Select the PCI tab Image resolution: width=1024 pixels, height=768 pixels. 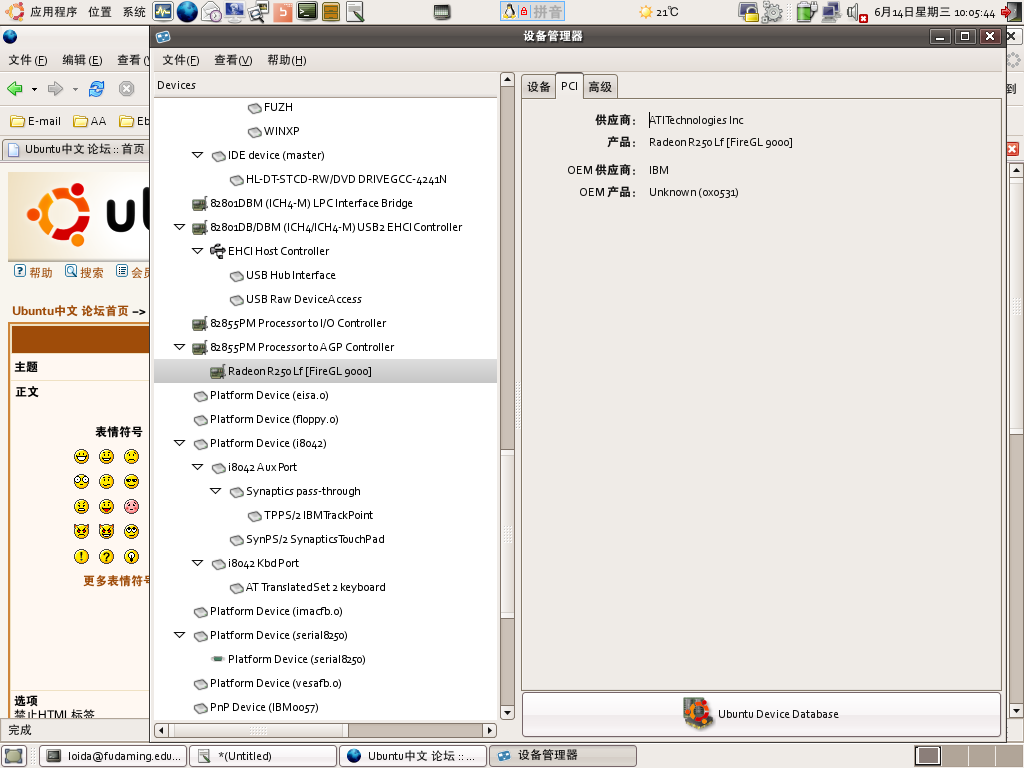pos(569,86)
